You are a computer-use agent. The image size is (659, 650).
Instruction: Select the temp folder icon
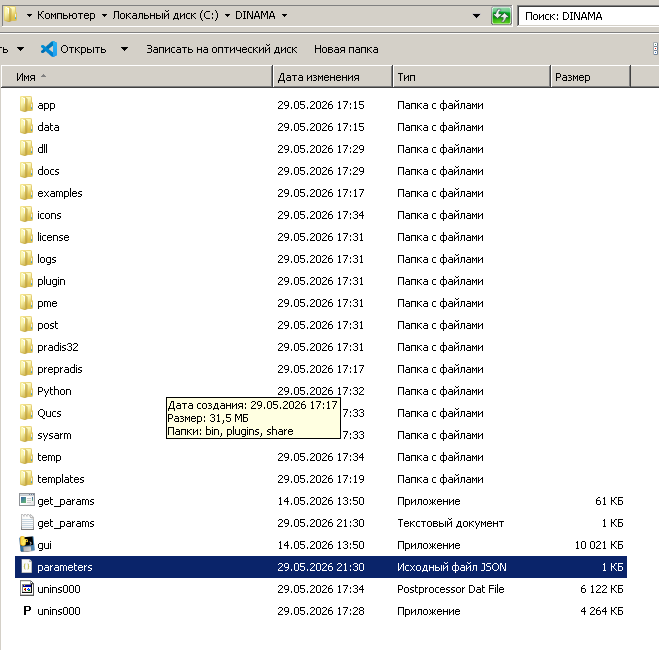point(26,456)
